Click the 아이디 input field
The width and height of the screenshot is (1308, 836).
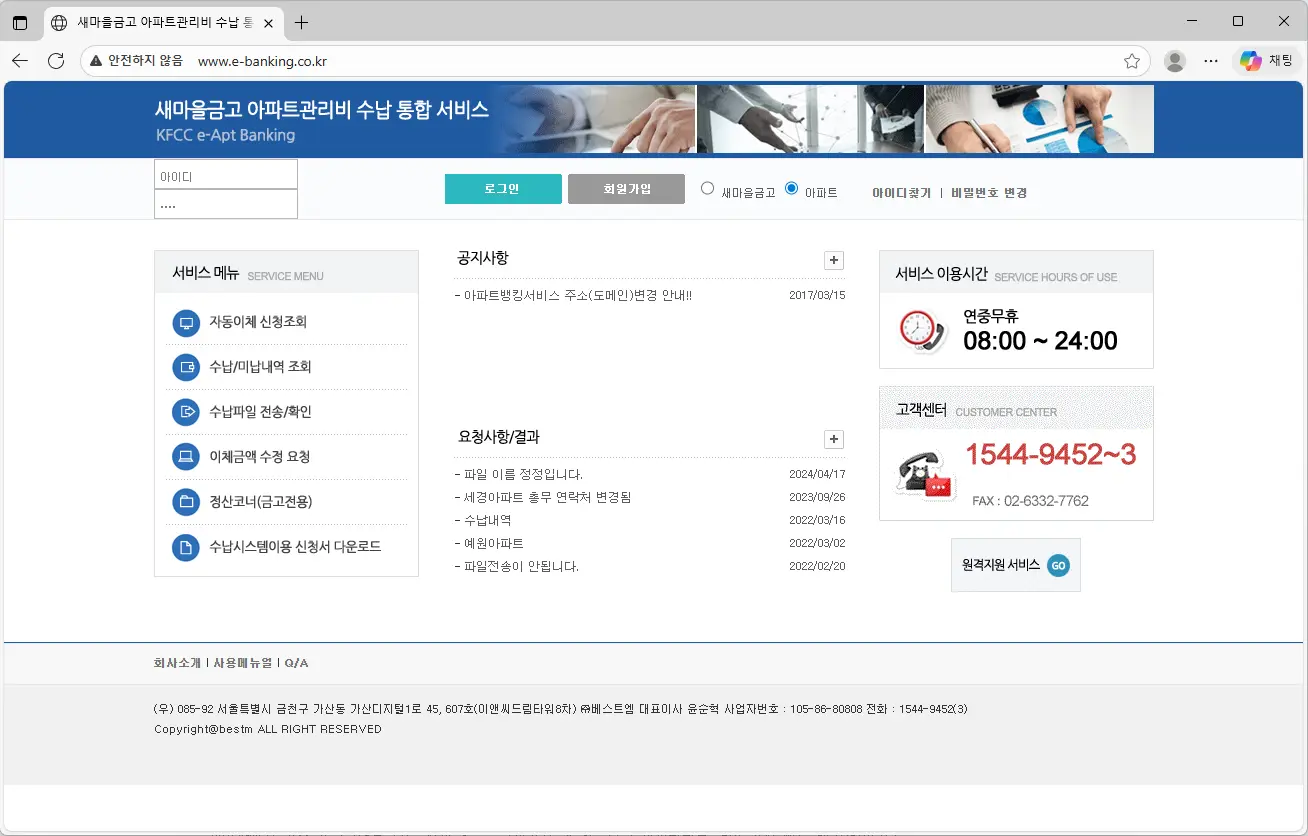(x=225, y=173)
